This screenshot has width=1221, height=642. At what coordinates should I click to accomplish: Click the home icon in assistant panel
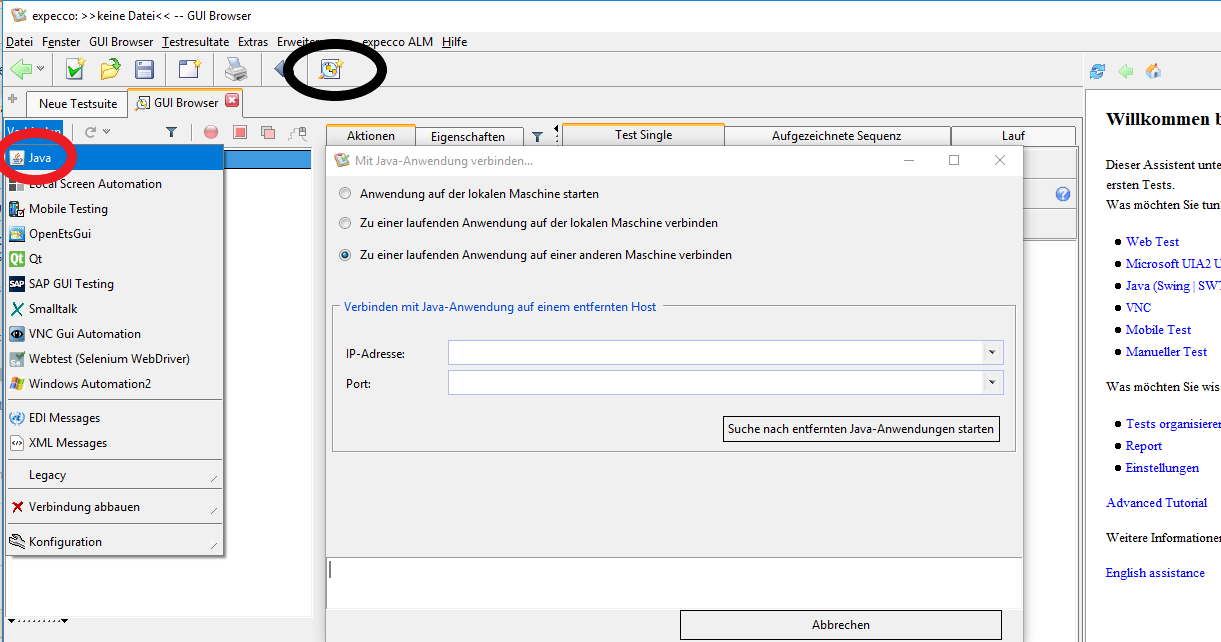point(1153,71)
